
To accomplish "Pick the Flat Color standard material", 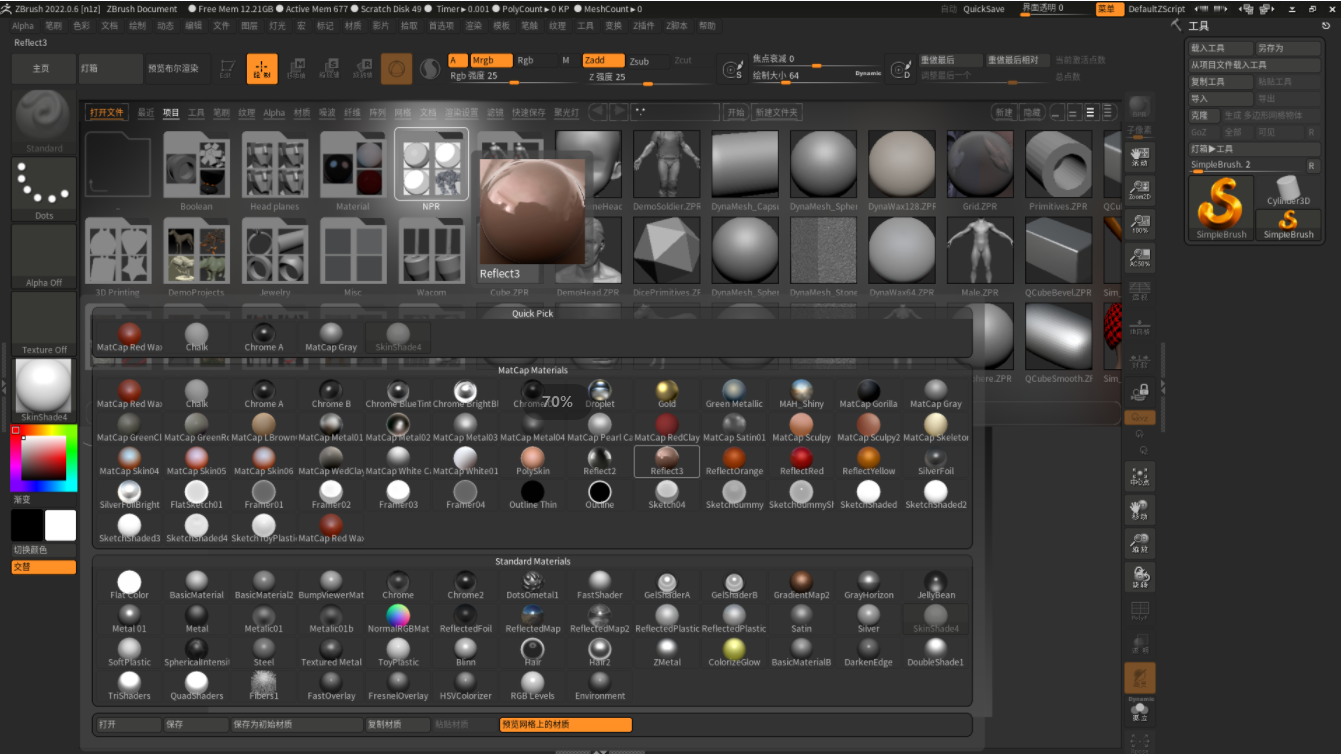I will click(x=129, y=585).
